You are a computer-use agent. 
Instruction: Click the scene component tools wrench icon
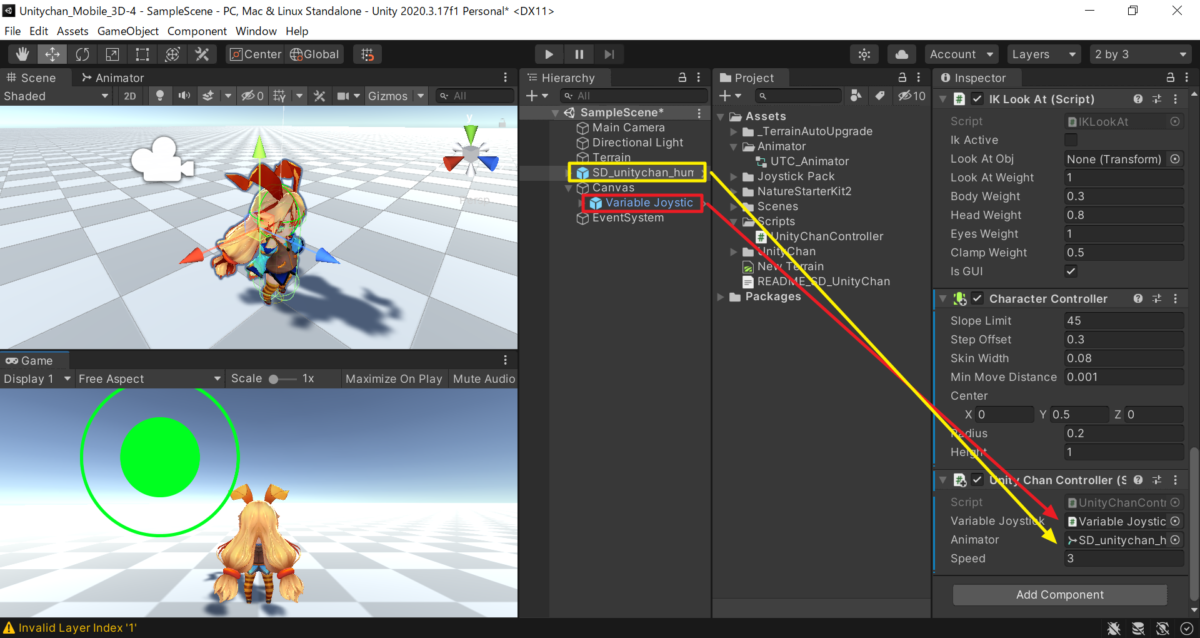pyautogui.click(x=319, y=96)
